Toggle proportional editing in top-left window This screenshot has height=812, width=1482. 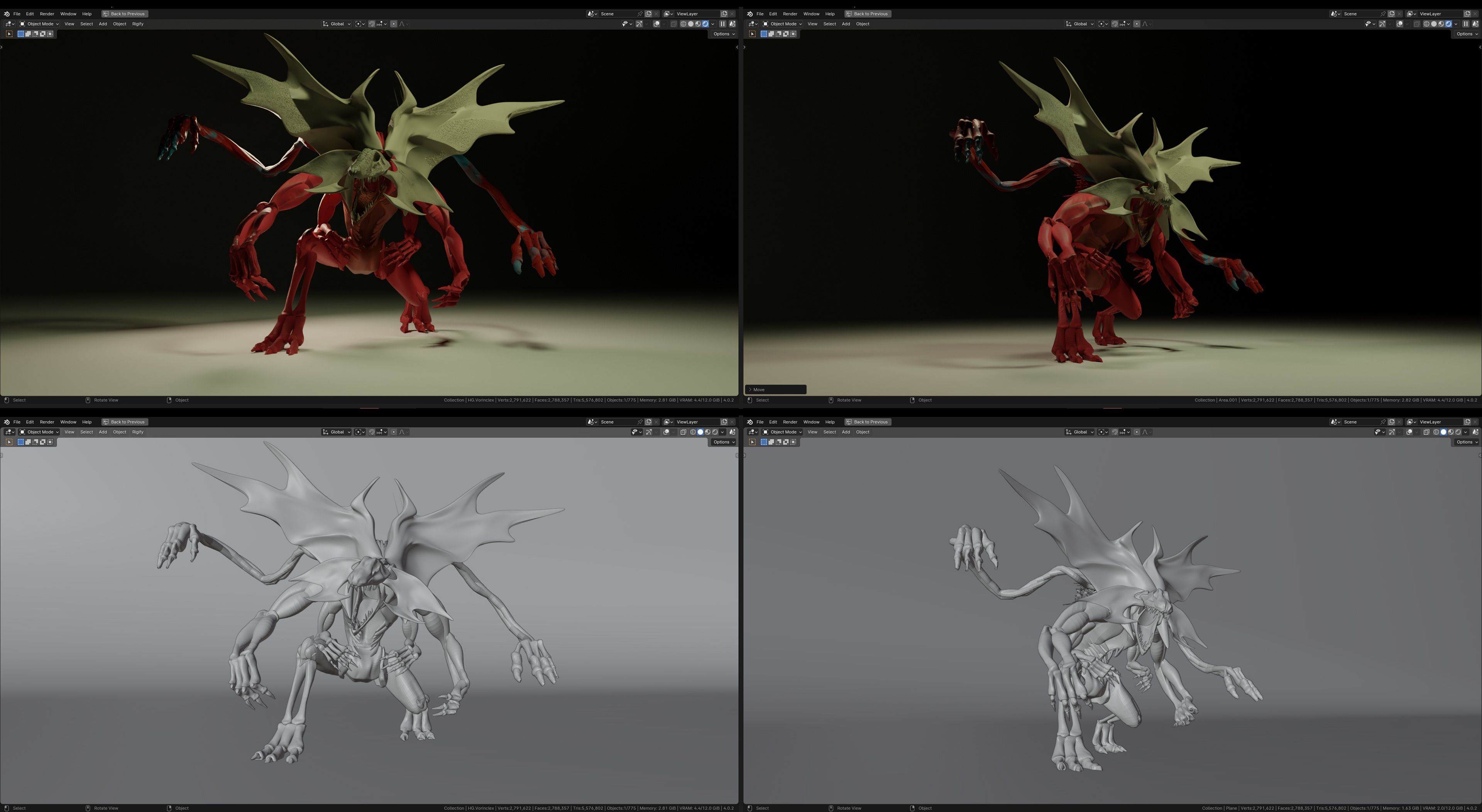tap(394, 24)
